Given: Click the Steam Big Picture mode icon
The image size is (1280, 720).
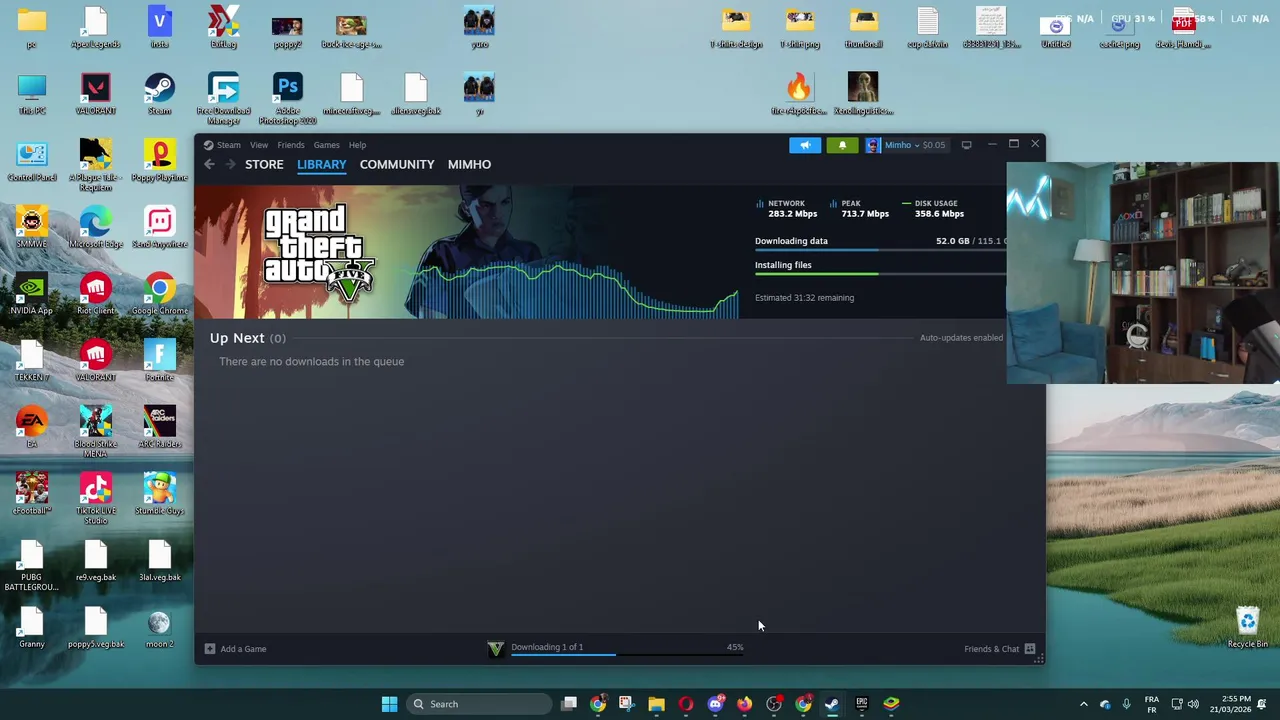Looking at the screenshot, I should pos(966,145).
